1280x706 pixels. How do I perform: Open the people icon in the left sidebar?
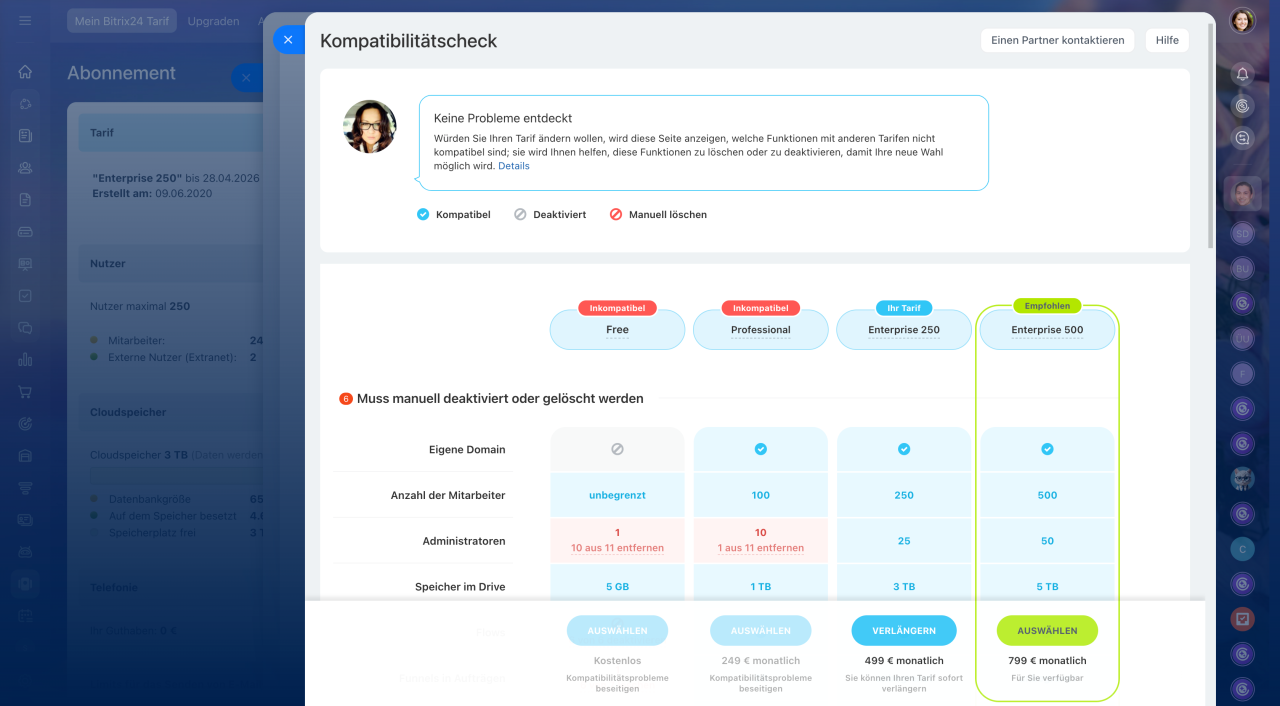(x=25, y=168)
